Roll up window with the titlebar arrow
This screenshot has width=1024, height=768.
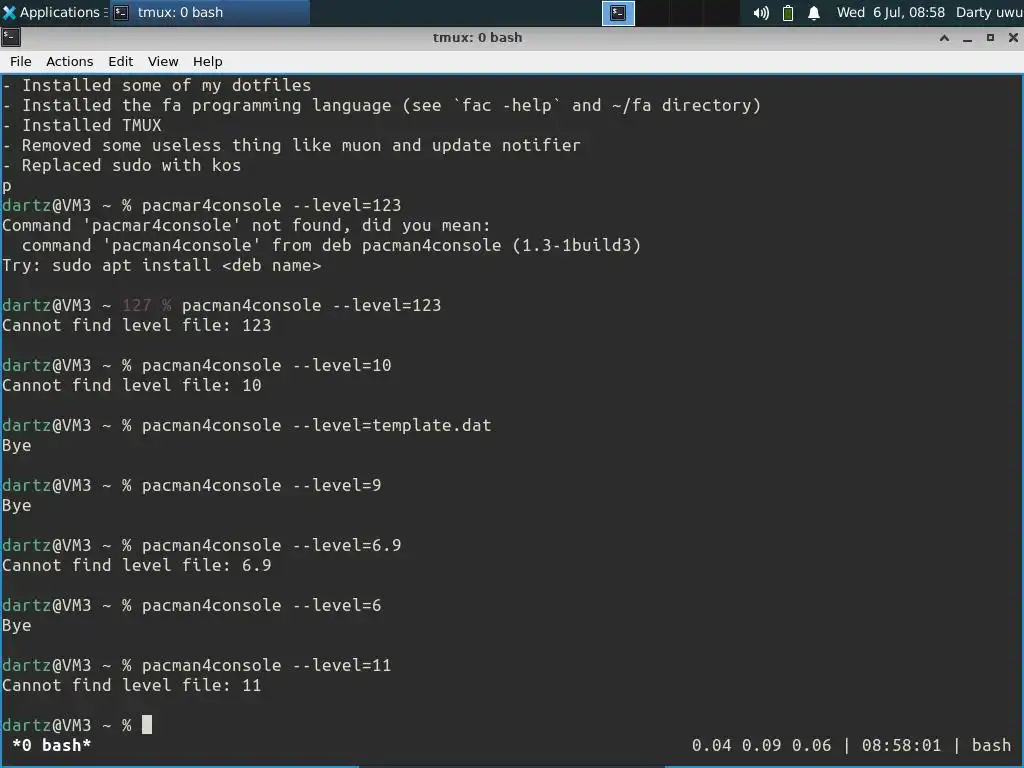click(944, 38)
